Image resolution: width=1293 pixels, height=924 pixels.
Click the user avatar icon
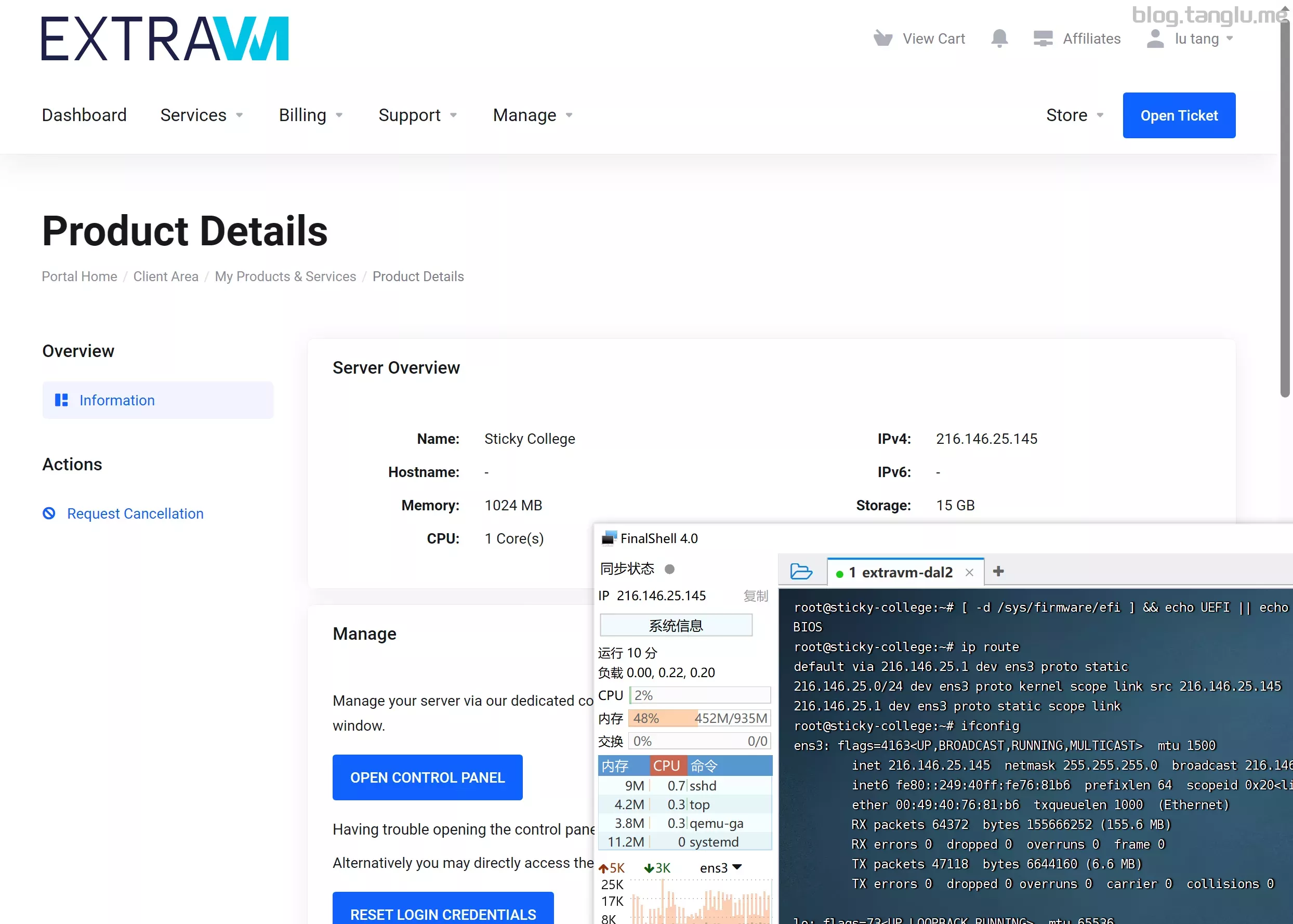[x=1155, y=38]
